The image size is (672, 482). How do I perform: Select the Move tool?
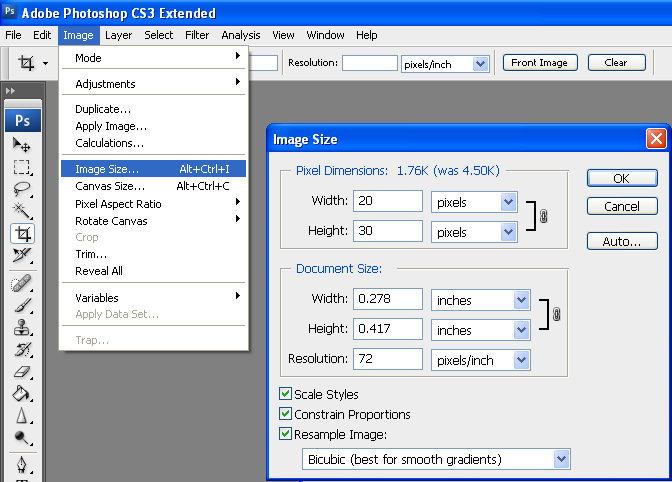(21, 145)
